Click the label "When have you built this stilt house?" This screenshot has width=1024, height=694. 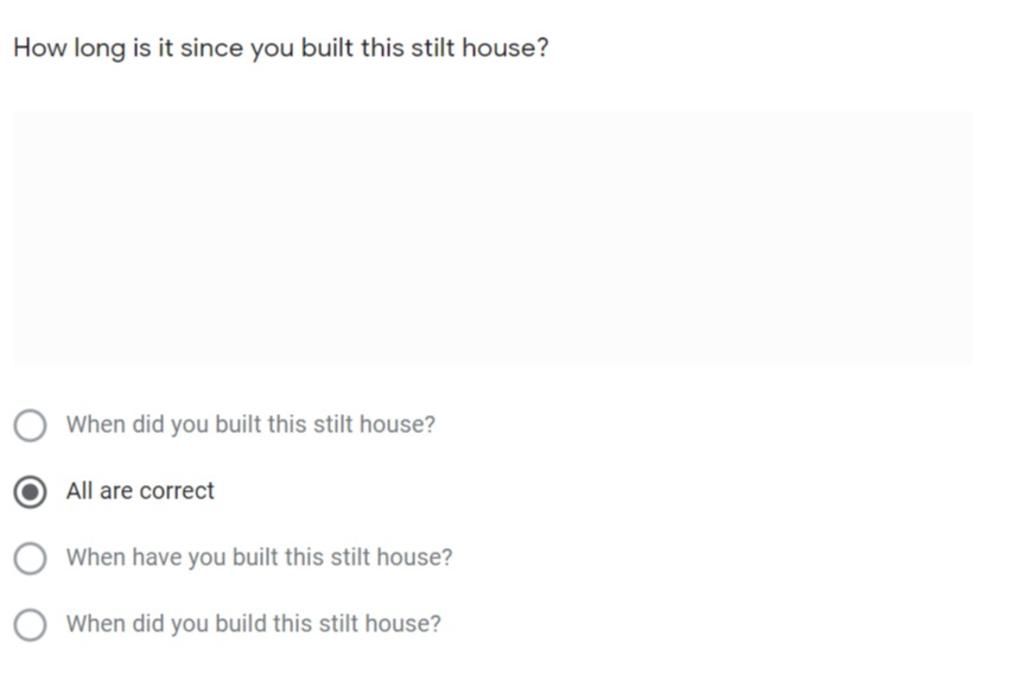(259, 558)
